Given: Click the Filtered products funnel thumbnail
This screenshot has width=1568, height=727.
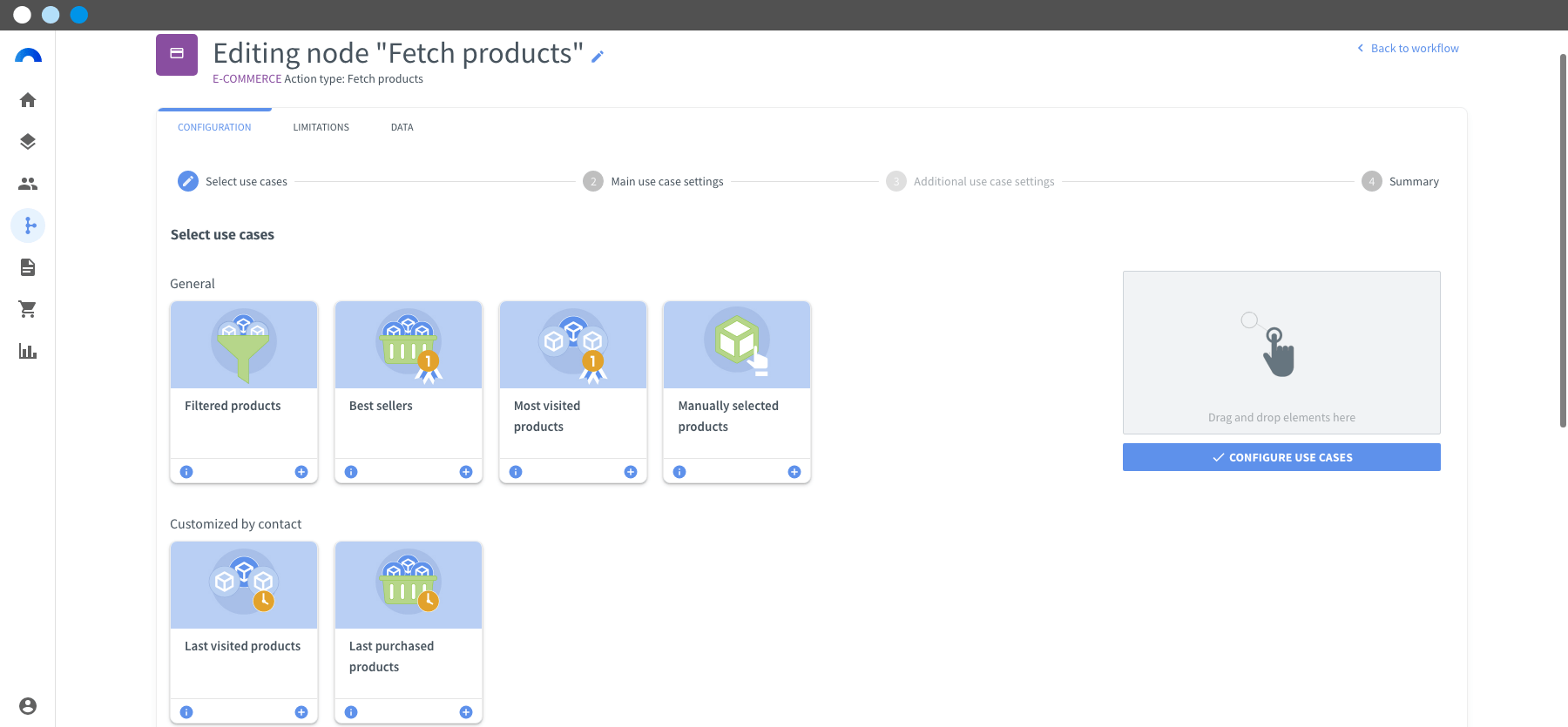Looking at the screenshot, I should pyautogui.click(x=244, y=345).
